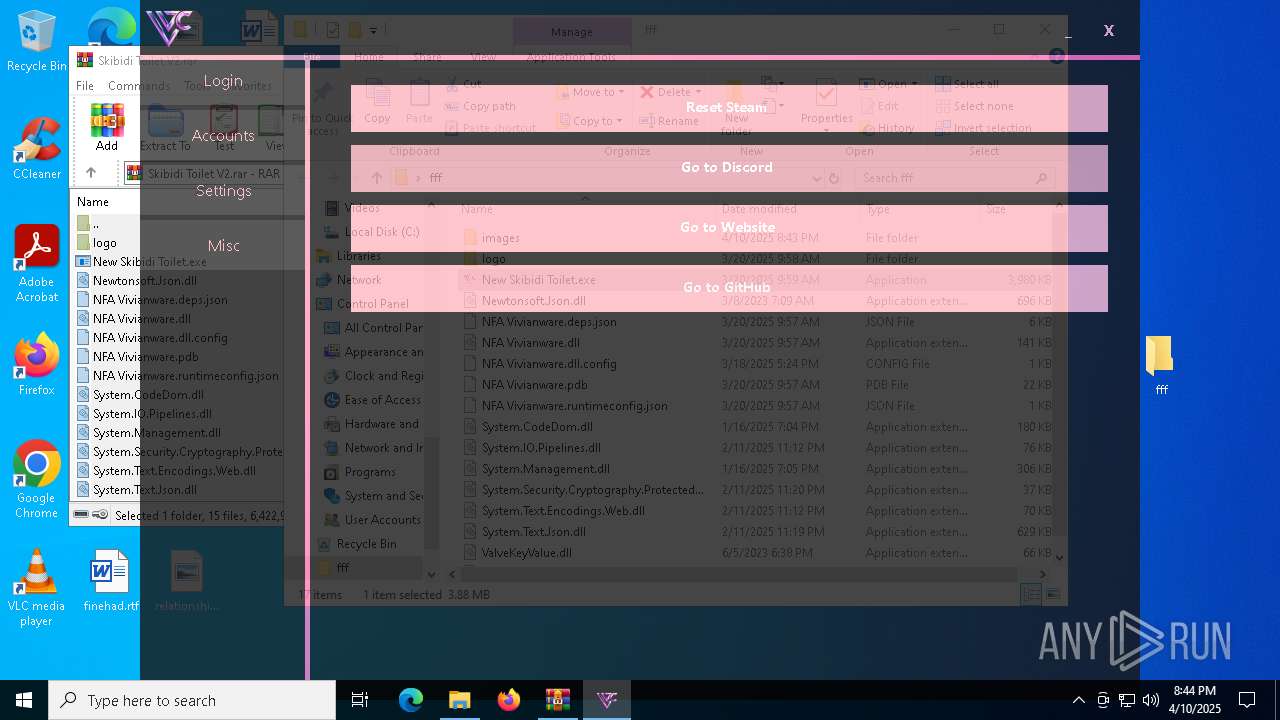Screen dimensions: 1280x720
Task: Open the volume control in system tray
Action: point(1151,700)
